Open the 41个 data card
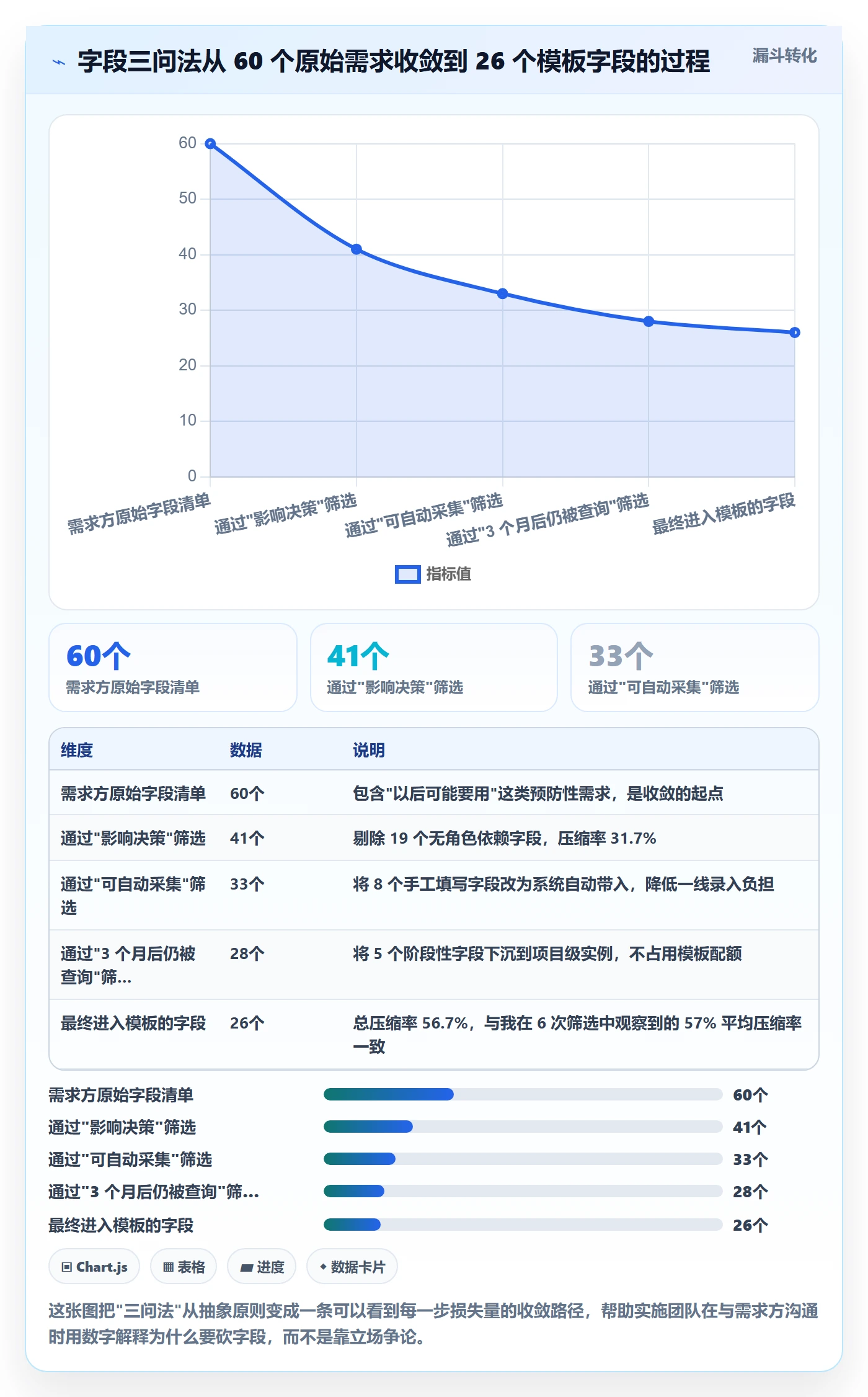 (434, 667)
